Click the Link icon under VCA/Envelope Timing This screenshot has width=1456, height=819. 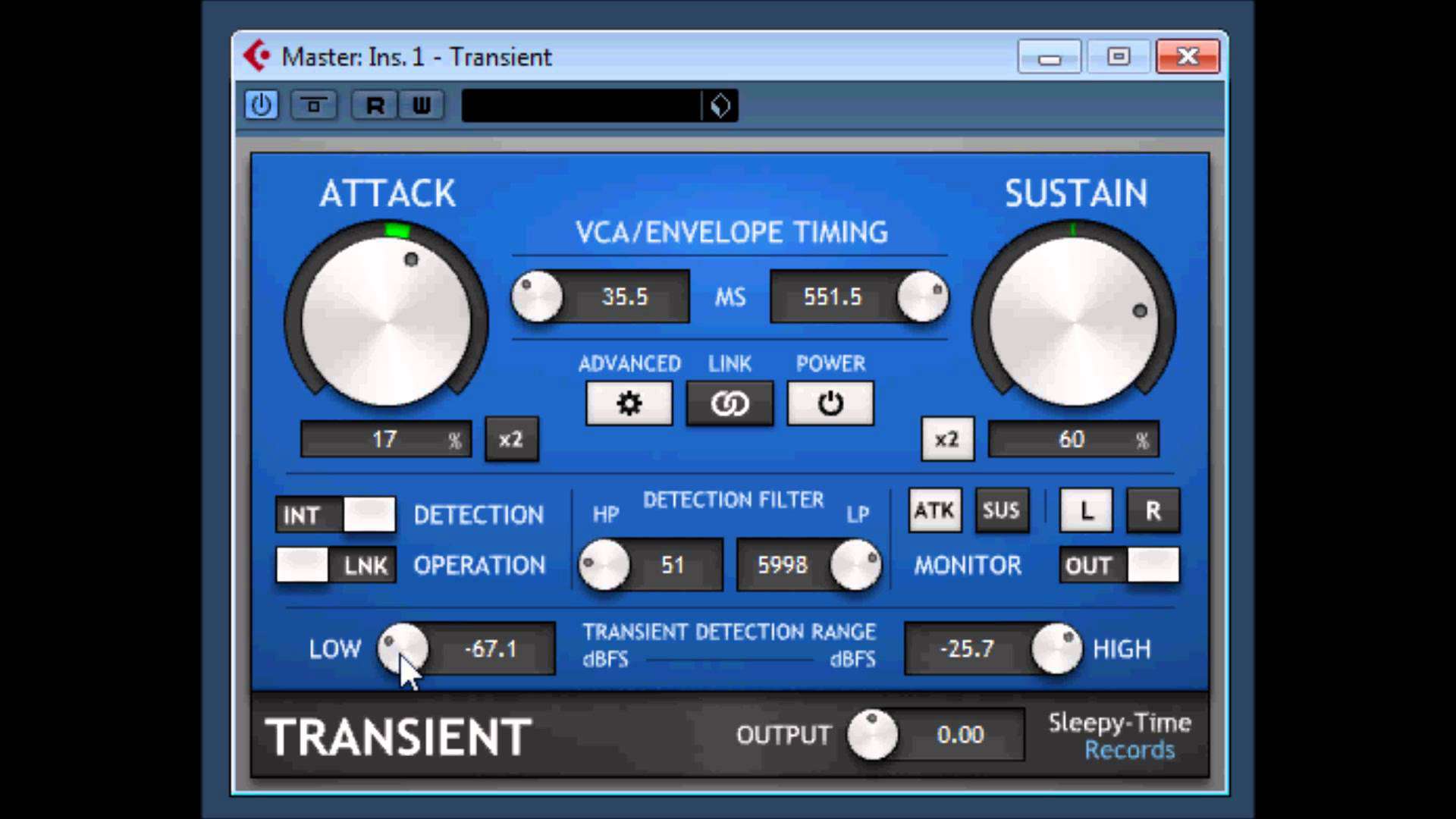[730, 403]
